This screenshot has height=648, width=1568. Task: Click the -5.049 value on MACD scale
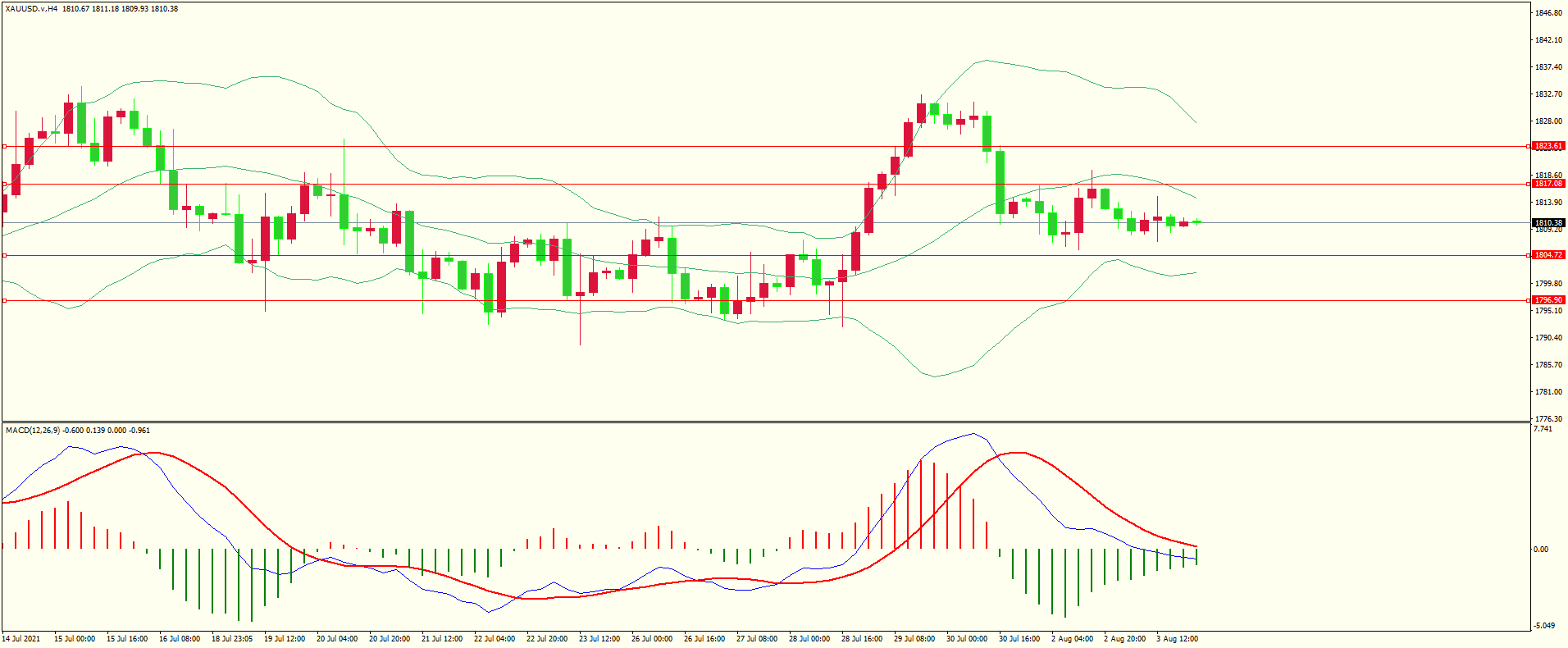coord(1544,626)
